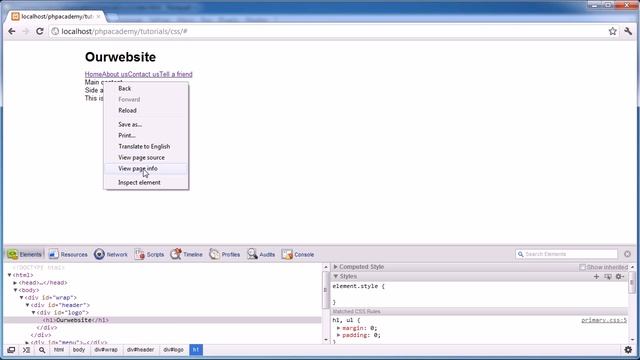Click the Search Elements field
The image size is (640, 360).
[567, 254]
